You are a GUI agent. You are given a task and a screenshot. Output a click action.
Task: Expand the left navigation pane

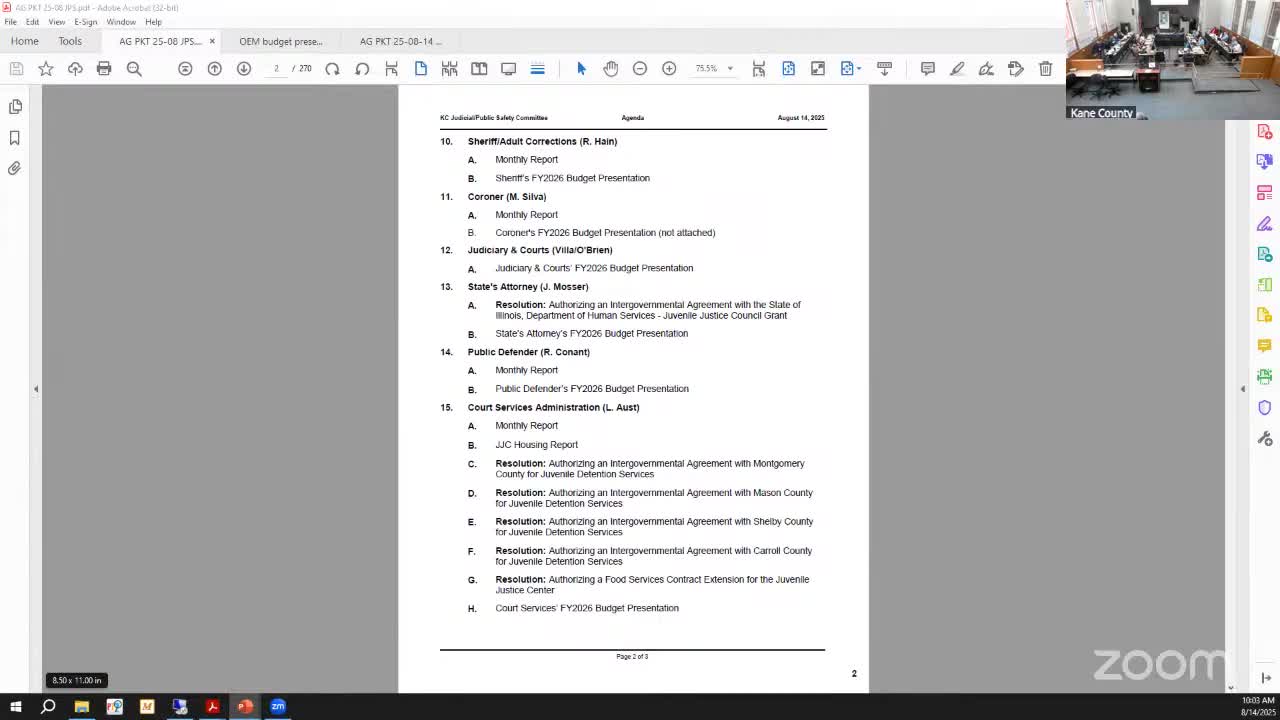(x=36, y=389)
